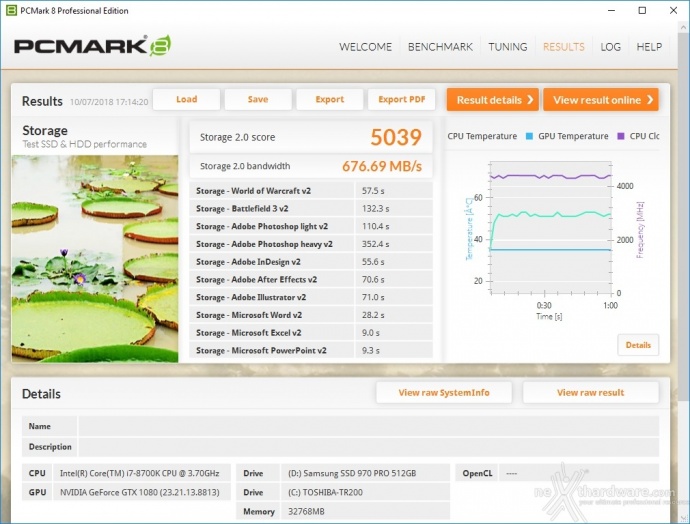Open Result details
Viewport: 690px width, 524px height.
[492, 100]
